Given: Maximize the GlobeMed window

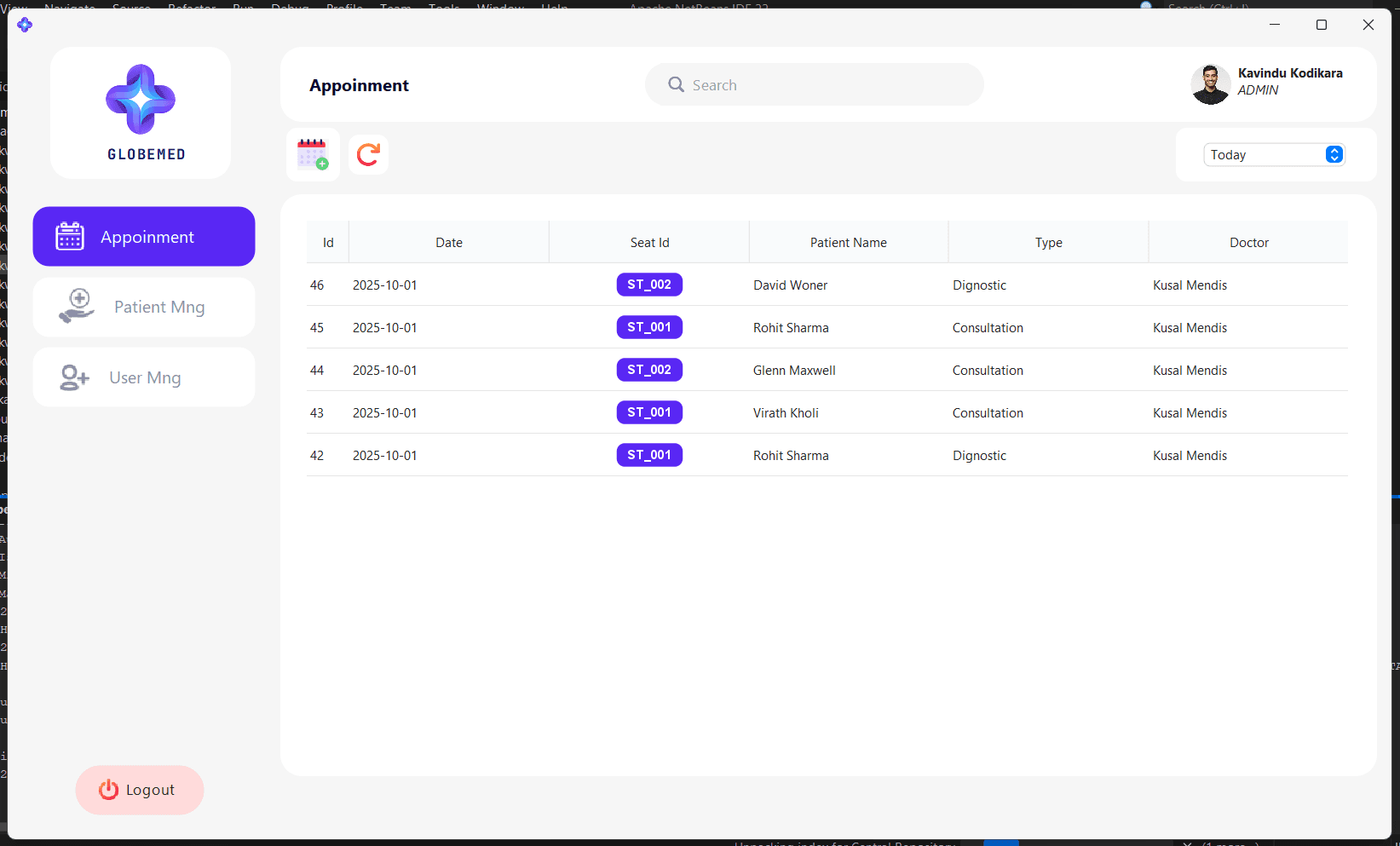Looking at the screenshot, I should coord(1322,25).
